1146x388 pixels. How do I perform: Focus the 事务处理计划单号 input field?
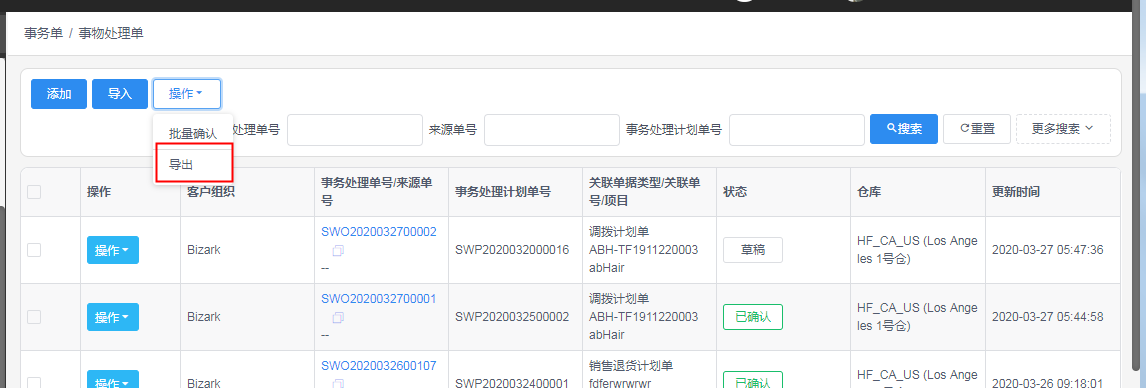[x=797, y=129]
